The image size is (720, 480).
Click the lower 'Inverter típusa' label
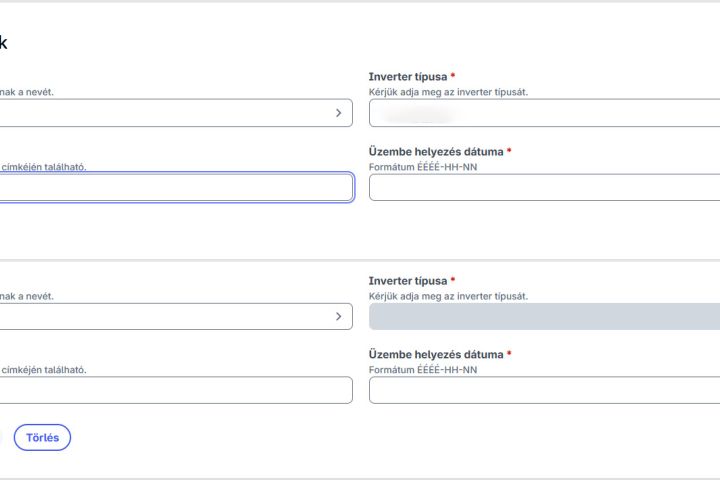408,281
